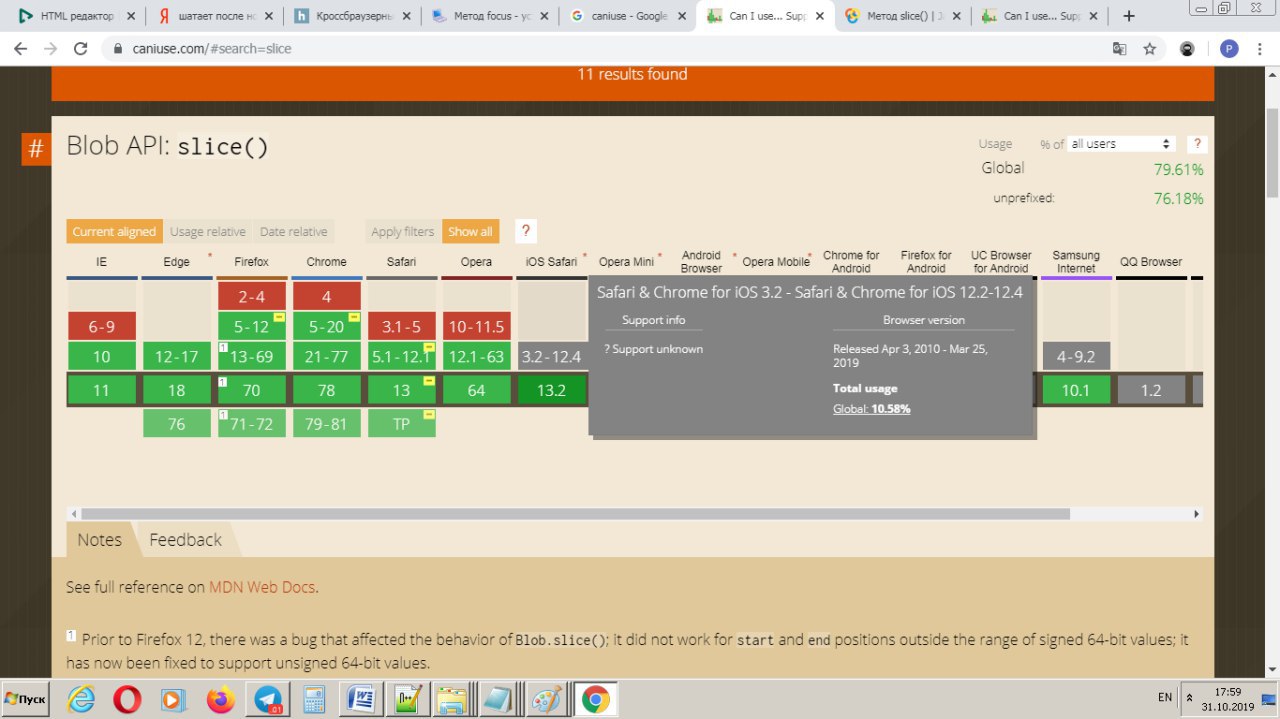The height and width of the screenshot is (719, 1280).
Task: Open the Пуск start menu
Action: [x=27, y=697]
